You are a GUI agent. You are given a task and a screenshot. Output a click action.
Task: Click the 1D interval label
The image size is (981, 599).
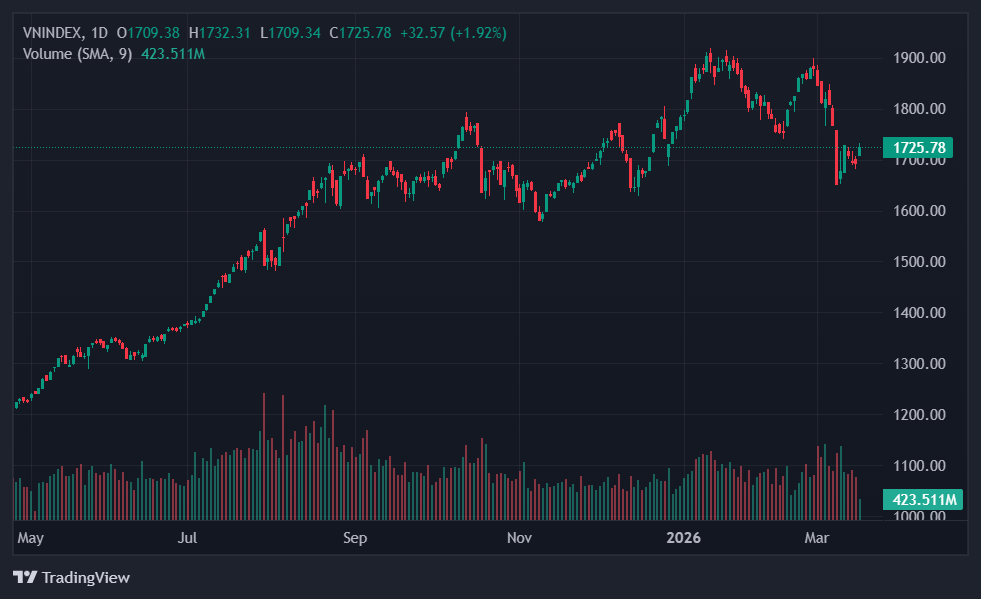pos(99,33)
